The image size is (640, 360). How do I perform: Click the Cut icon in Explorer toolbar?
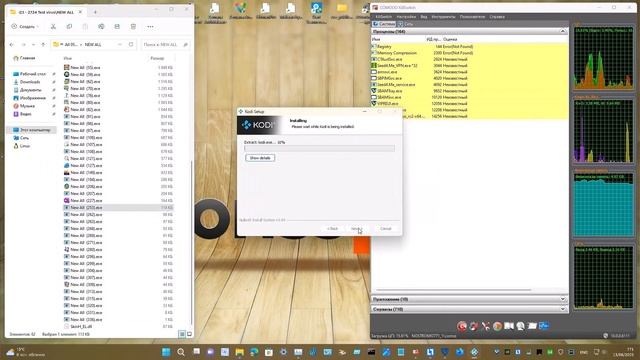53,27
